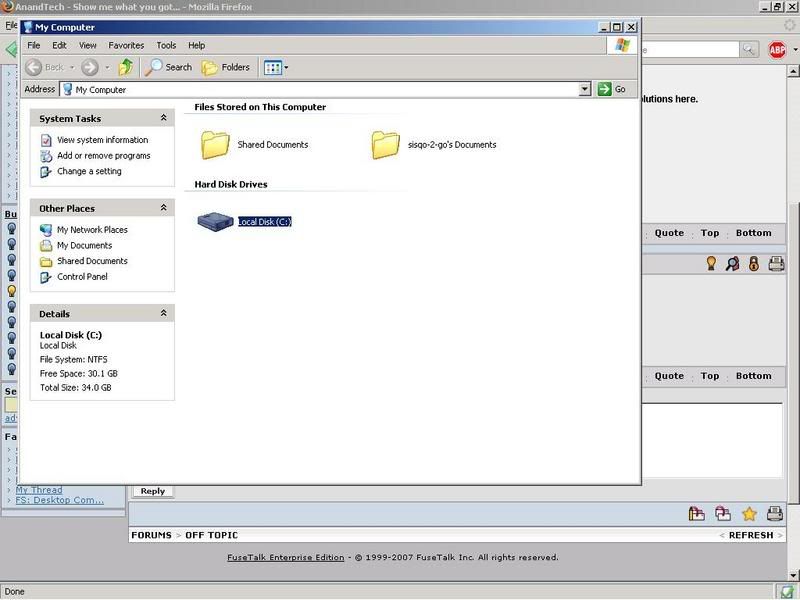
Task: Click the Firefox search magnifier button
Action: click(748, 49)
